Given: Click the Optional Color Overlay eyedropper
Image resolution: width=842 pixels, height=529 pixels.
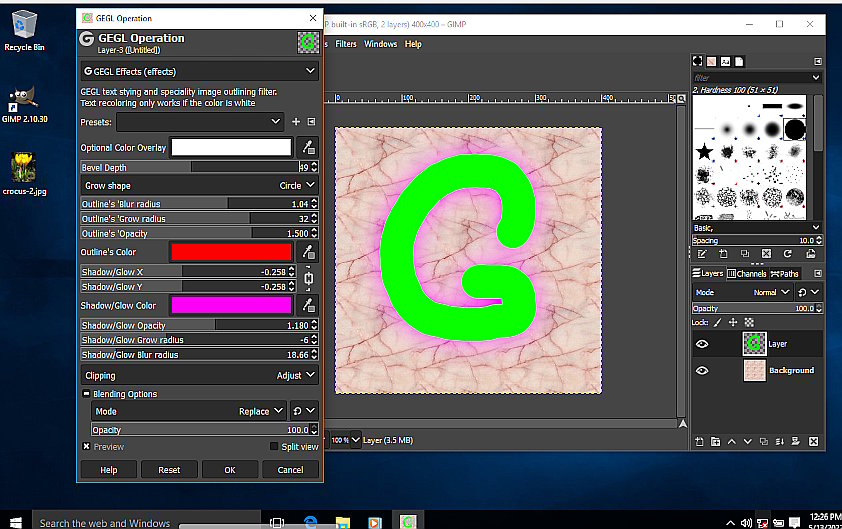Looking at the screenshot, I should click(x=308, y=147).
